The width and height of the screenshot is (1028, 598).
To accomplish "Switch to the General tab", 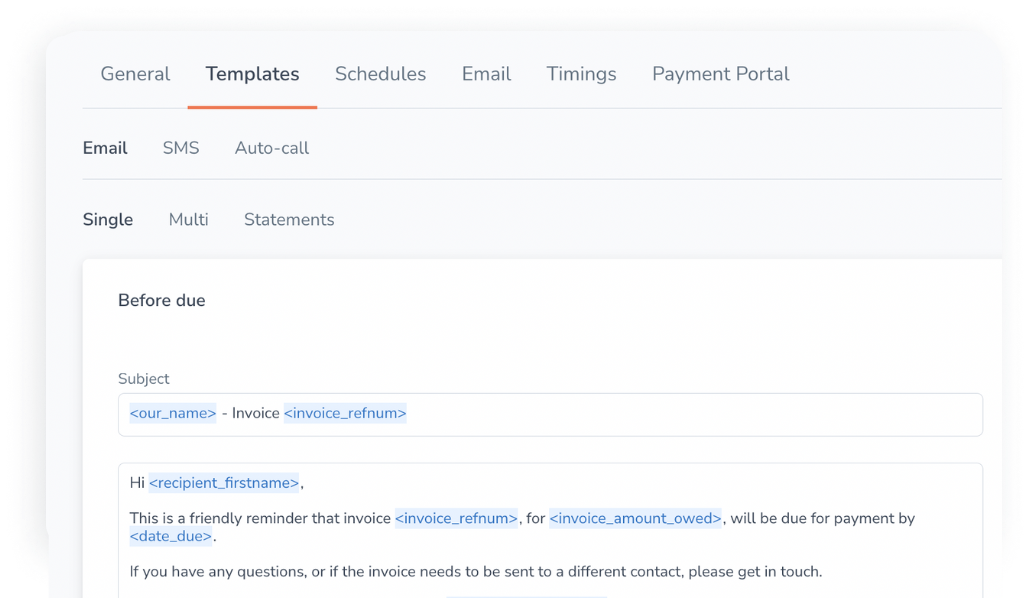I will click(135, 73).
